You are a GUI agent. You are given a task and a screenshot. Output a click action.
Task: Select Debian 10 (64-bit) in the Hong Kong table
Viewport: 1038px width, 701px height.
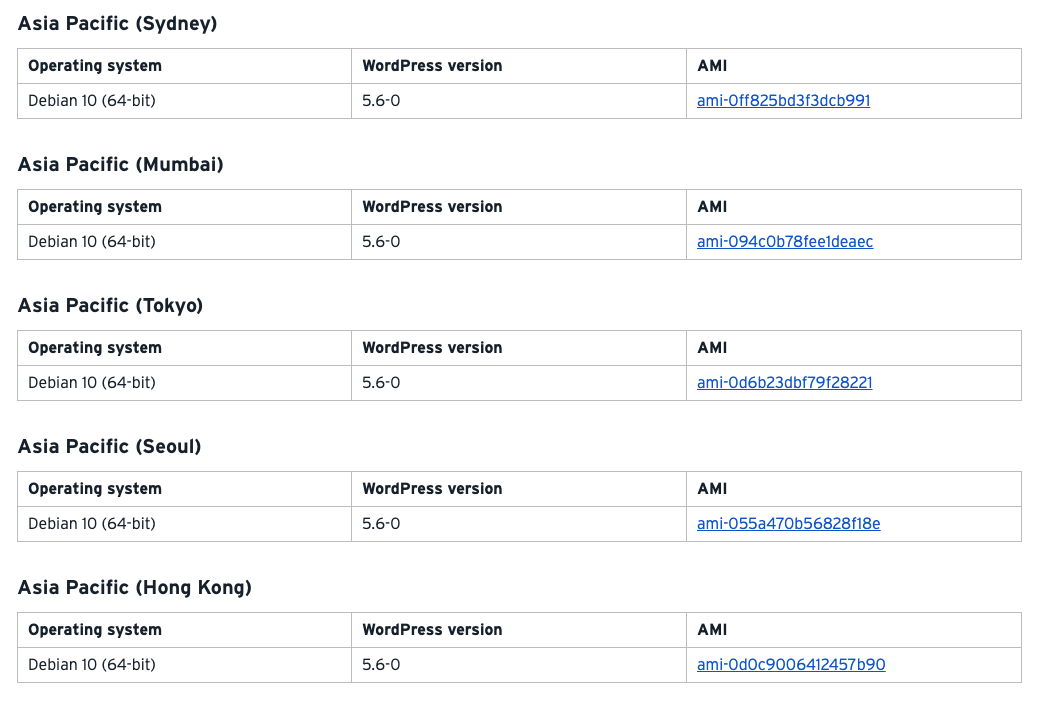pos(92,665)
